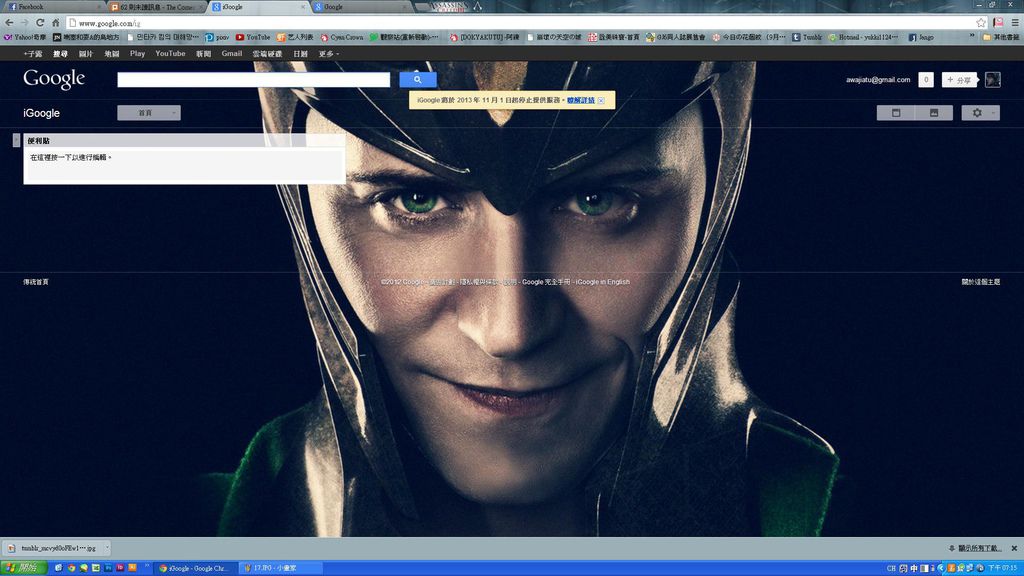Click the taskbar clock
1024x576 pixels.
pos(1003,568)
